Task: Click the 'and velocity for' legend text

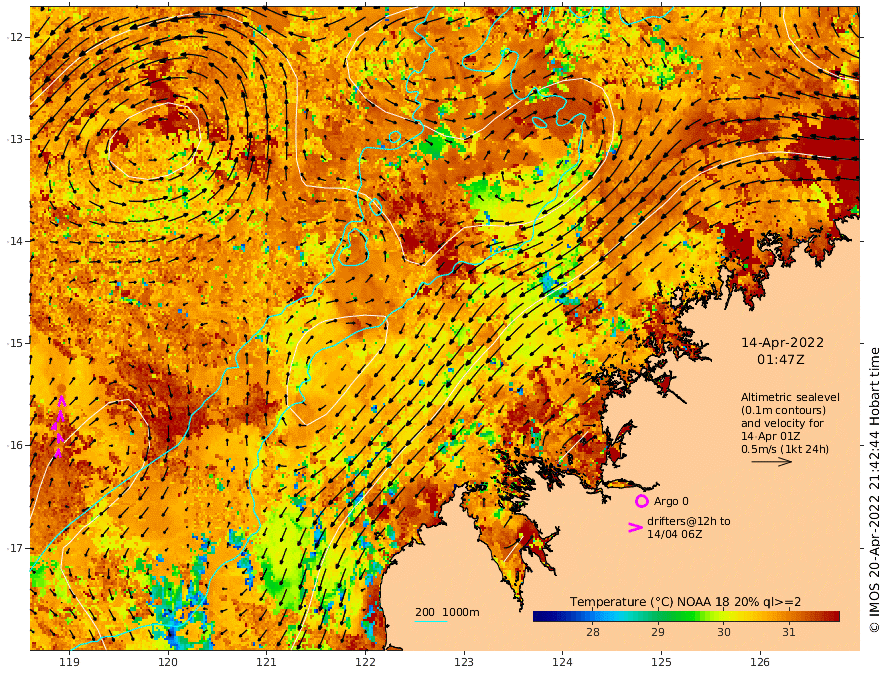Action: point(782,423)
